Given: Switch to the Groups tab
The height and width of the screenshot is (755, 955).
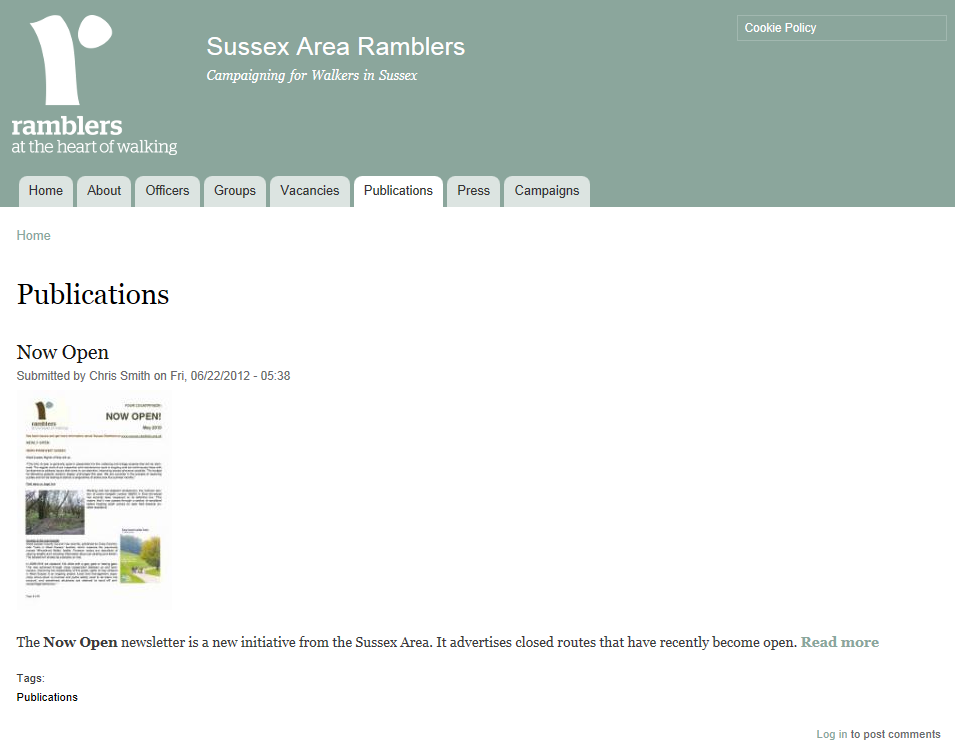Looking at the screenshot, I should click(235, 191).
